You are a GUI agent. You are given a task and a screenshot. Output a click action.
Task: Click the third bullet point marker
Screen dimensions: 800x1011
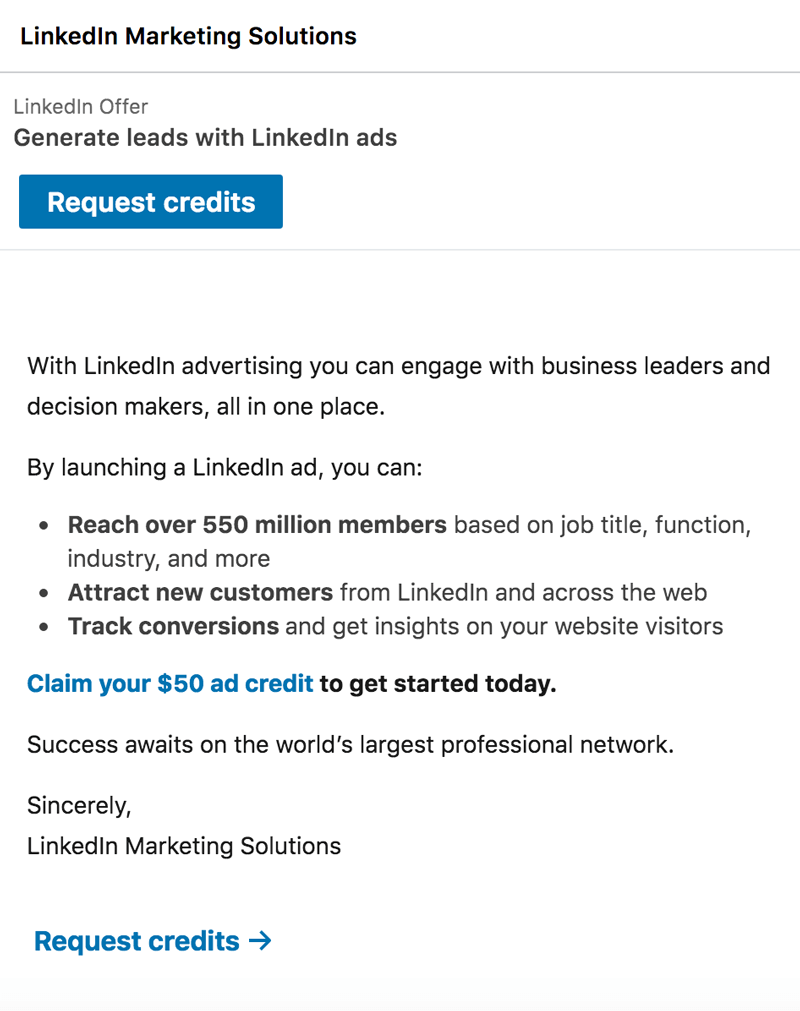(44, 626)
